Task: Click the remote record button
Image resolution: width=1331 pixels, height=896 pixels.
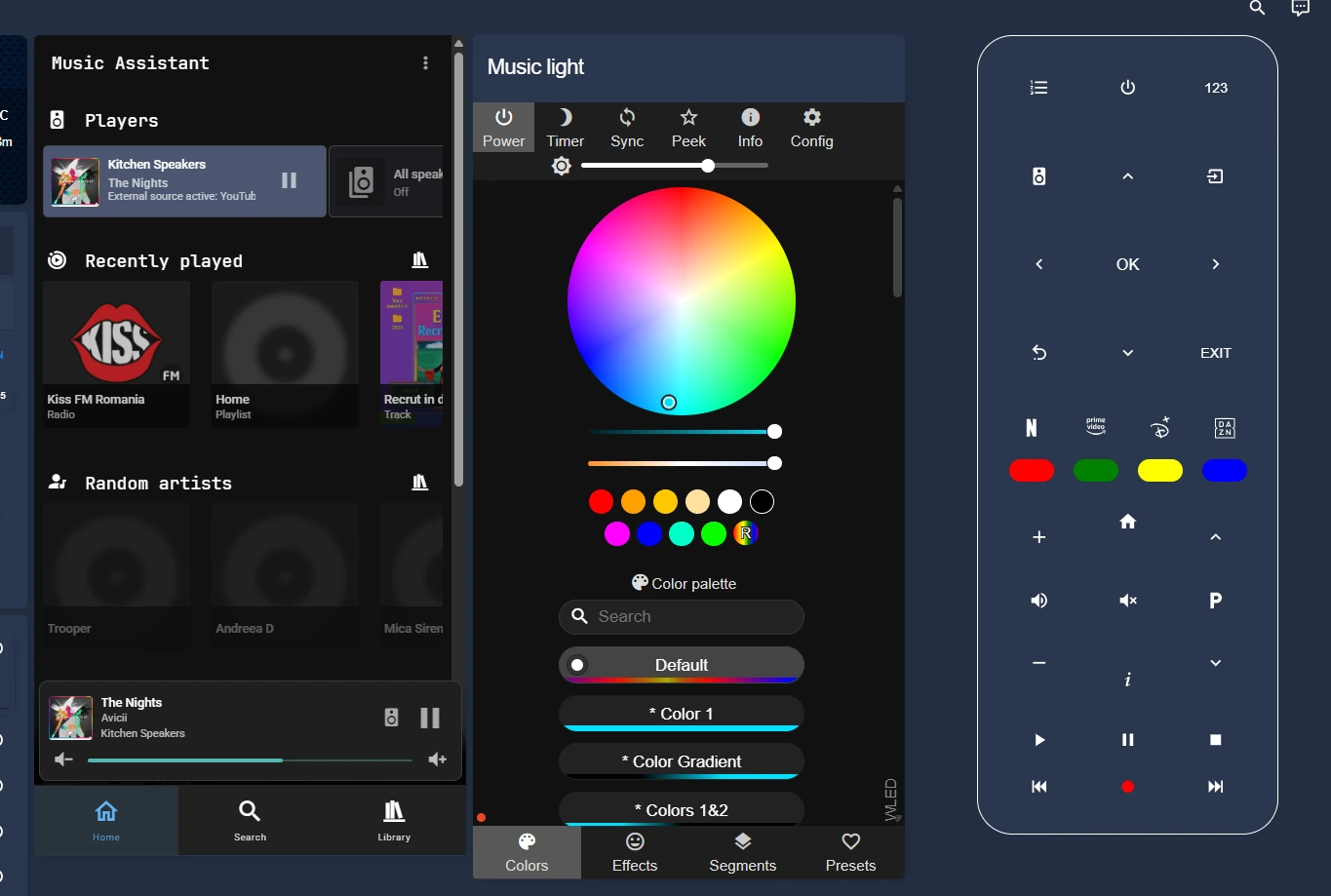Action: coord(1128,787)
